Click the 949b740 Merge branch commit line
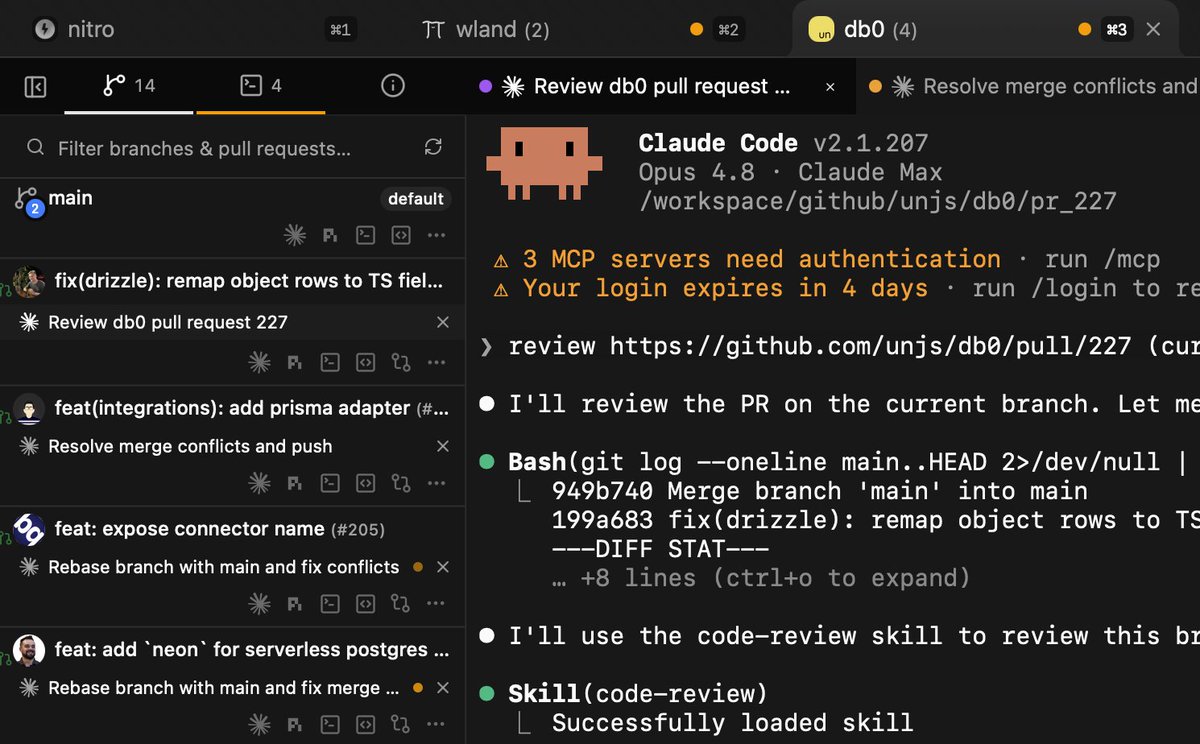The width and height of the screenshot is (1200, 744). (x=820, y=491)
